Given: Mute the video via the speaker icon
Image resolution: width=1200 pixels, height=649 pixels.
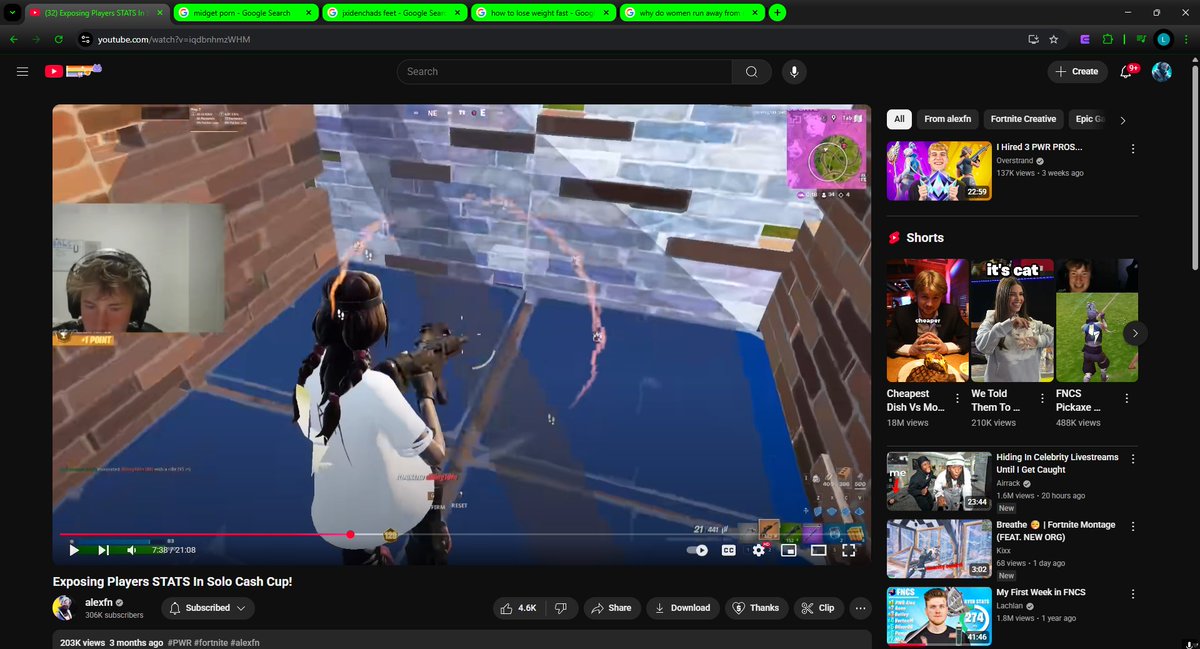Looking at the screenshot, I should [x=131, y=550].
